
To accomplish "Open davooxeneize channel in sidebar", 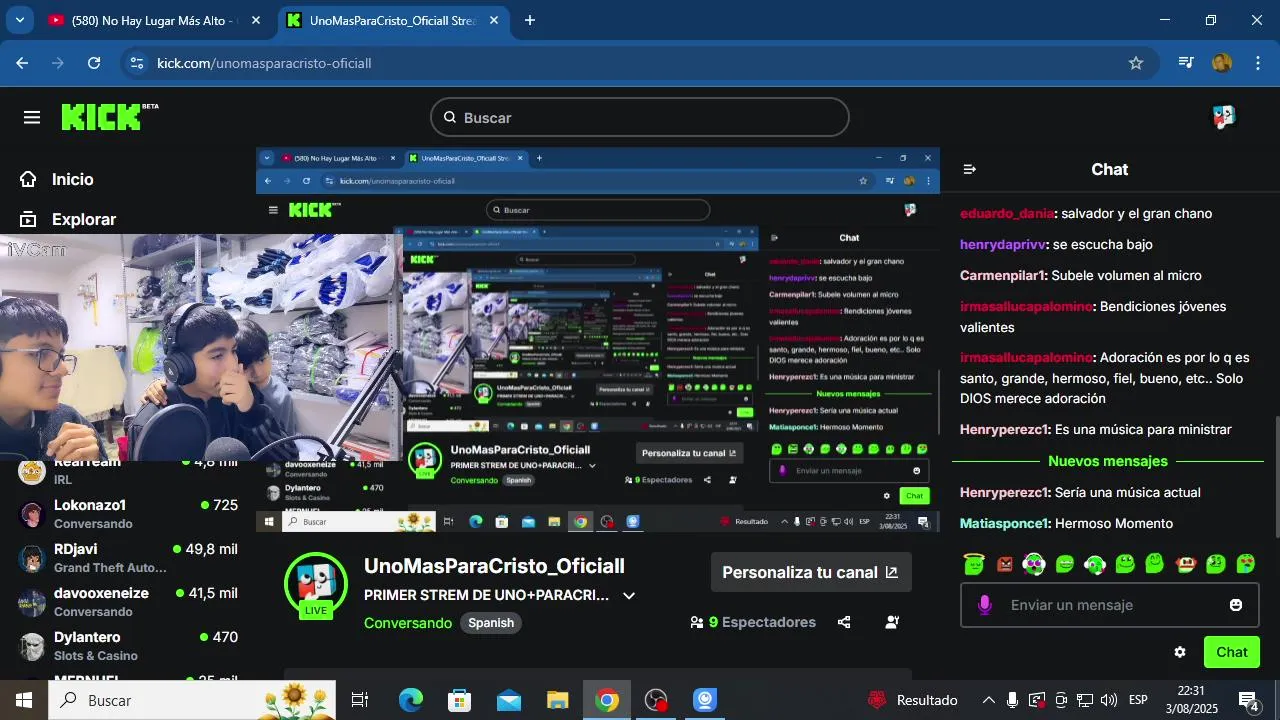I will pos(128,602).
